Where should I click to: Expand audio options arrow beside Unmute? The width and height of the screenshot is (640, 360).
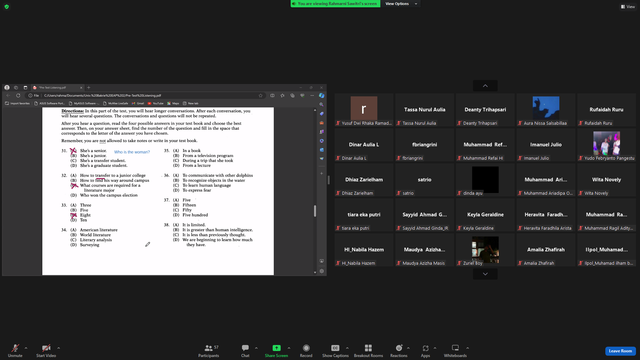[26, 348]
